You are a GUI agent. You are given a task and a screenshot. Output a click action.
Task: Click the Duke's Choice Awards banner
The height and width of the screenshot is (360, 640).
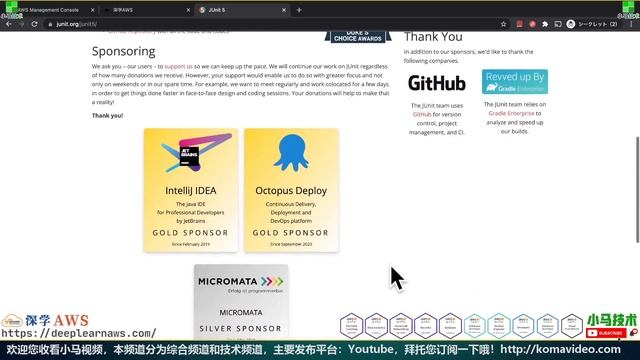358,37
